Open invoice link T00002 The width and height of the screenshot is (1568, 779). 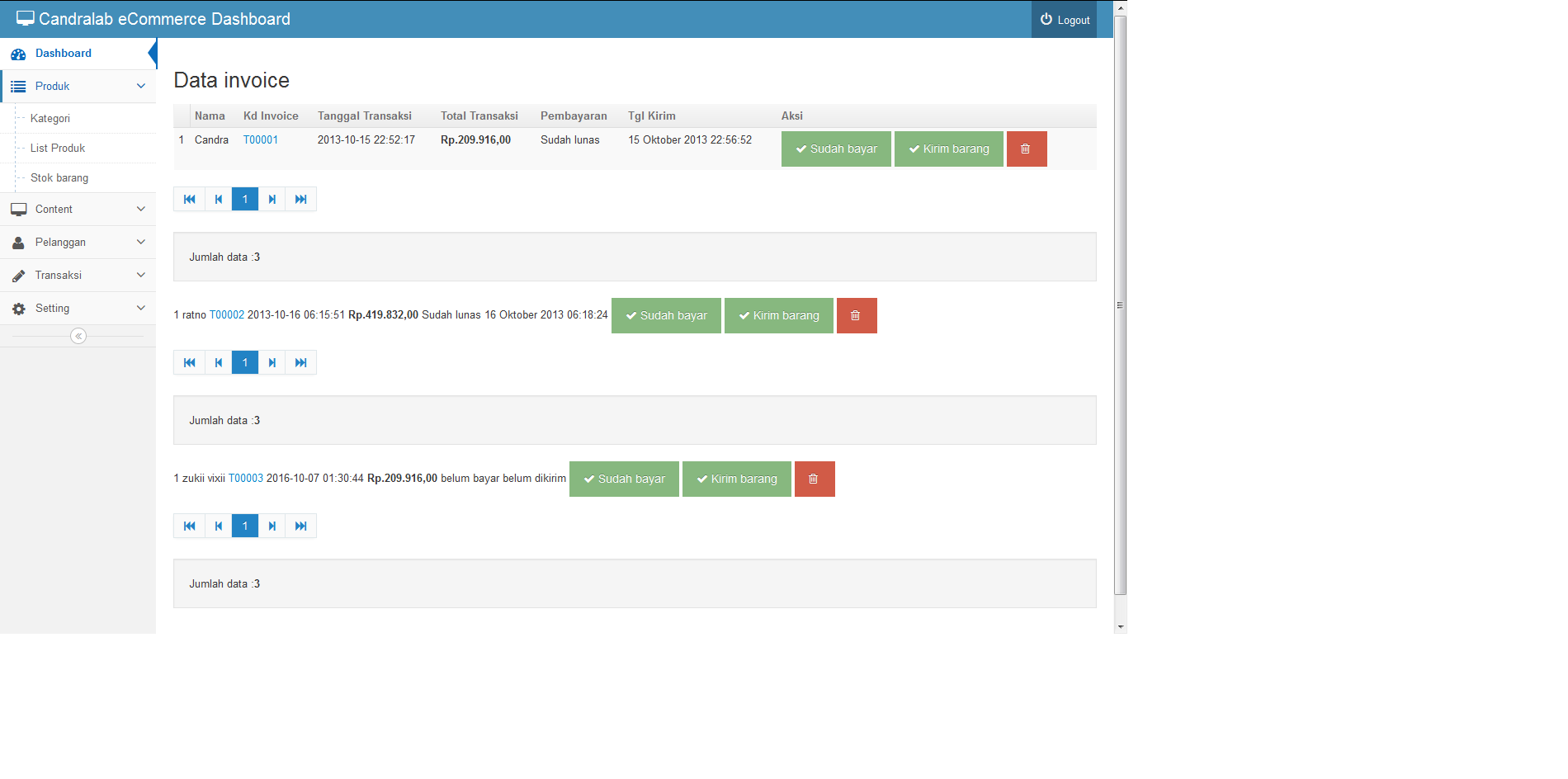coord(227,315)
